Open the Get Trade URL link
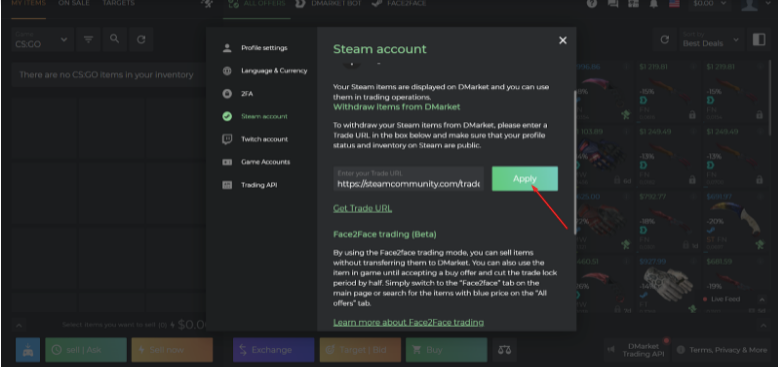This screenshot has width=778, height=367. pos(362,208)
